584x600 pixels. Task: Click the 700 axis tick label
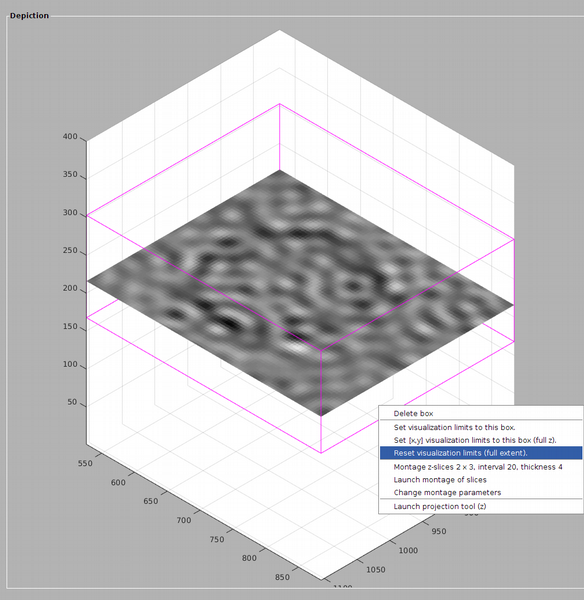[184, 520]
